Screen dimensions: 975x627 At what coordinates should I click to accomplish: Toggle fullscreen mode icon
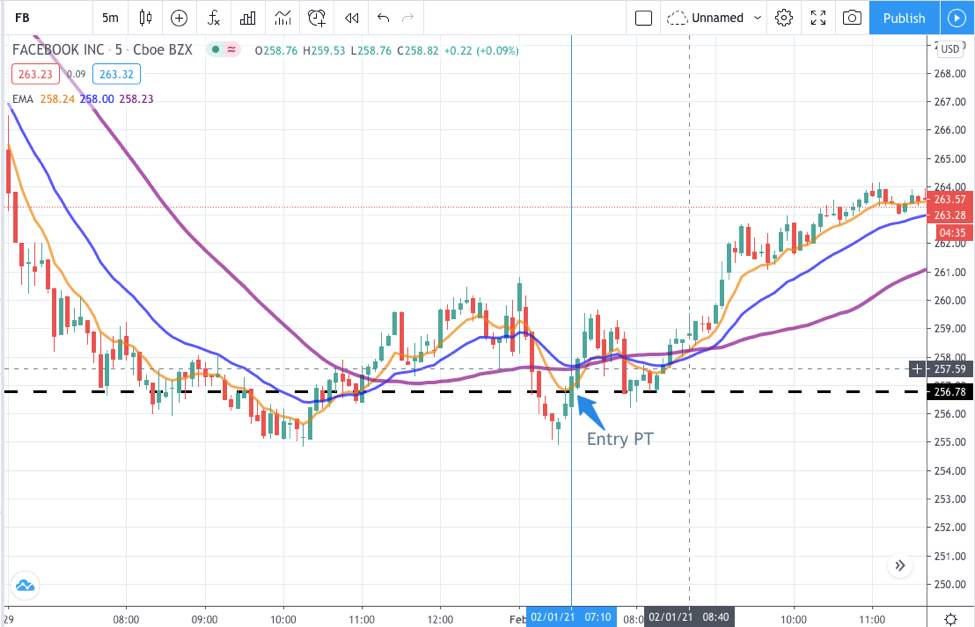(818, 18)
